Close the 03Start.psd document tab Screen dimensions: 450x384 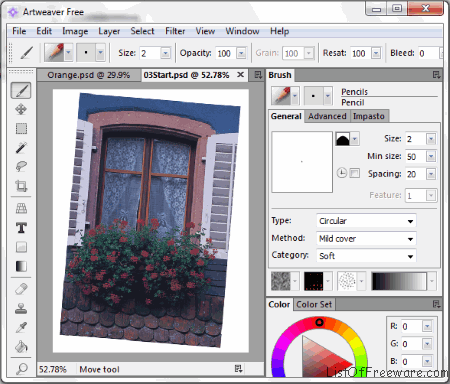[x=240, y=75]
